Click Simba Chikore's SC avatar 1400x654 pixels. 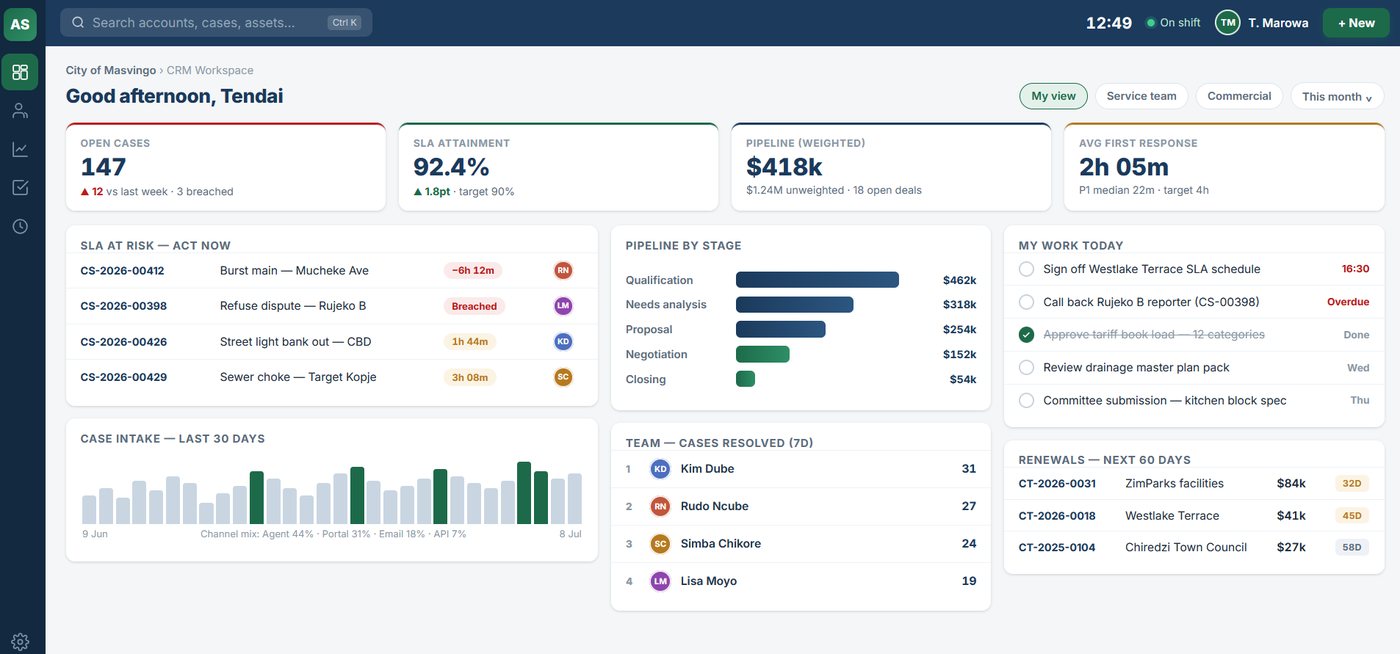coord(660,544)
